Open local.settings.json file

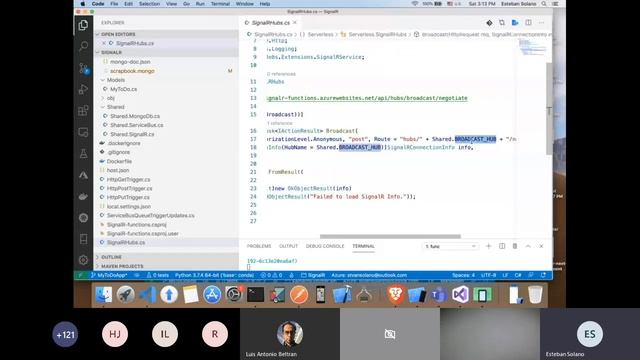tap(129, 206)
